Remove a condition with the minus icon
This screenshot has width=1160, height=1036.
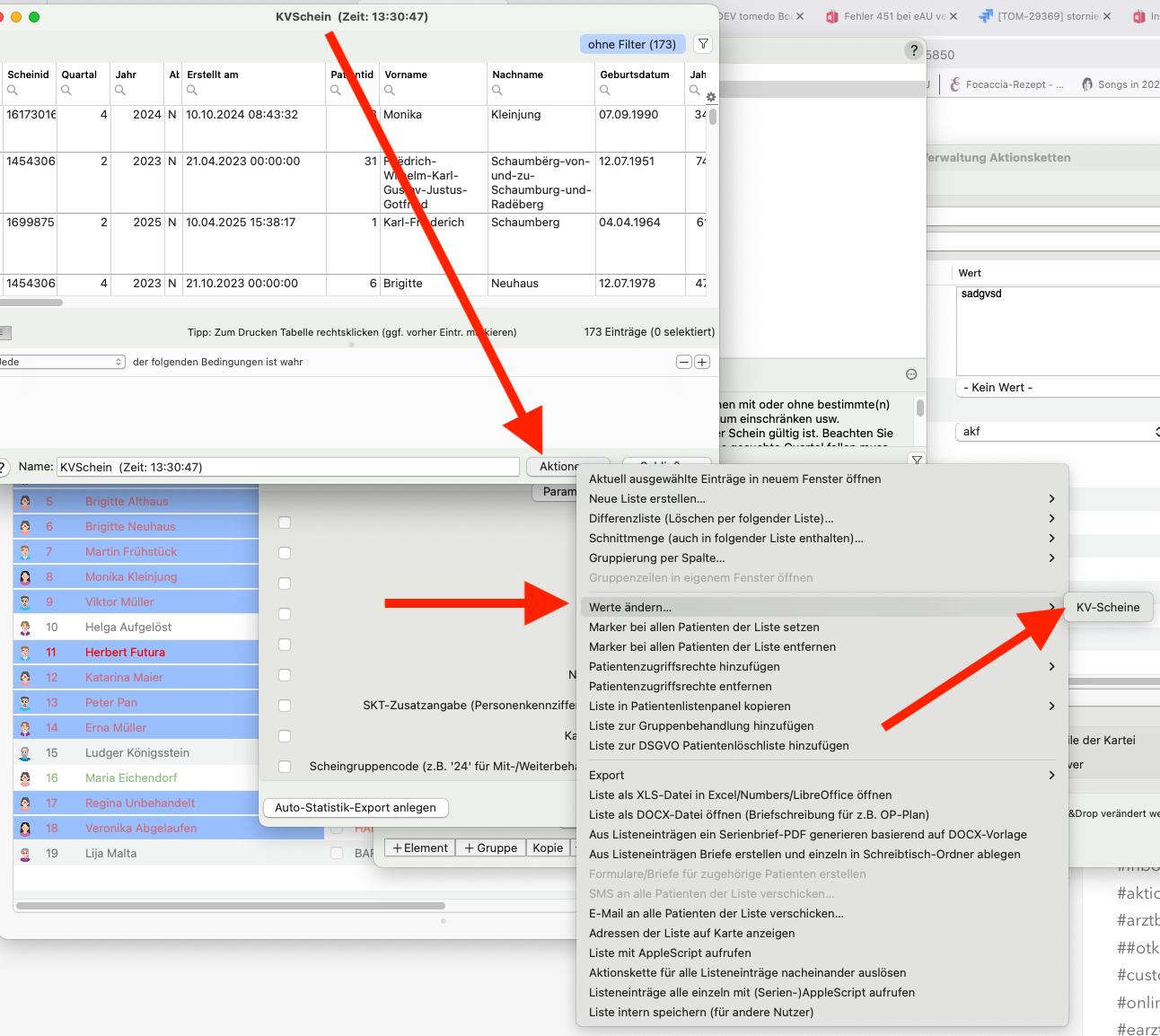tap(684, 362)
